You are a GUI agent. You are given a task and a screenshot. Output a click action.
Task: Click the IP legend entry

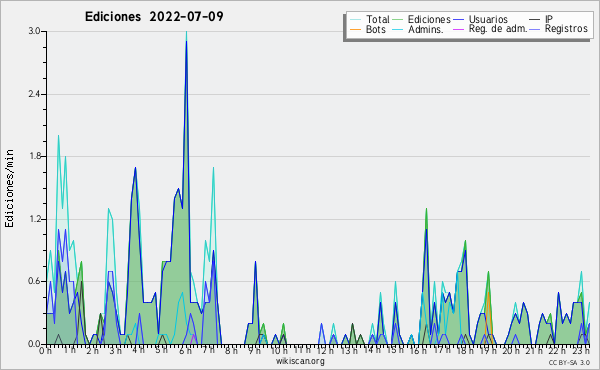pyautogui.click(x=541, y=19)
